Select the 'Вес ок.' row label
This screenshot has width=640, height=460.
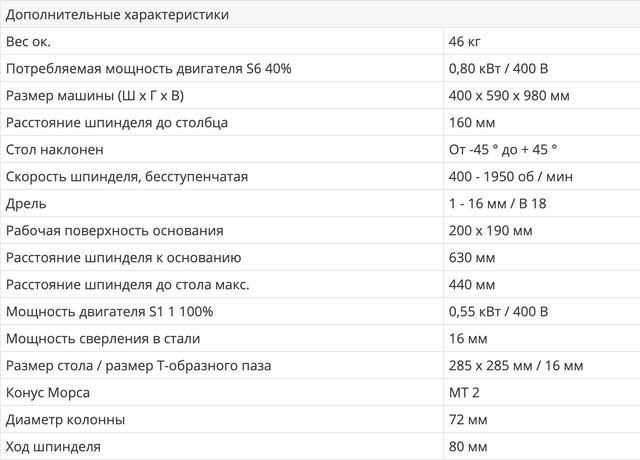(28, 41)
